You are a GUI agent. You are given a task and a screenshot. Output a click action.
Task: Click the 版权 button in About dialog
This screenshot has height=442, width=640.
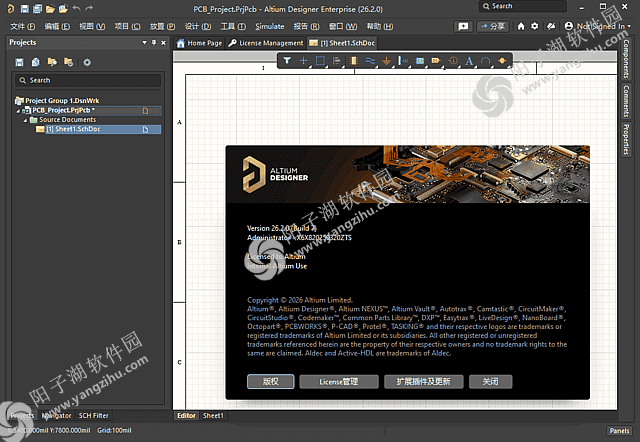[271, 382]
